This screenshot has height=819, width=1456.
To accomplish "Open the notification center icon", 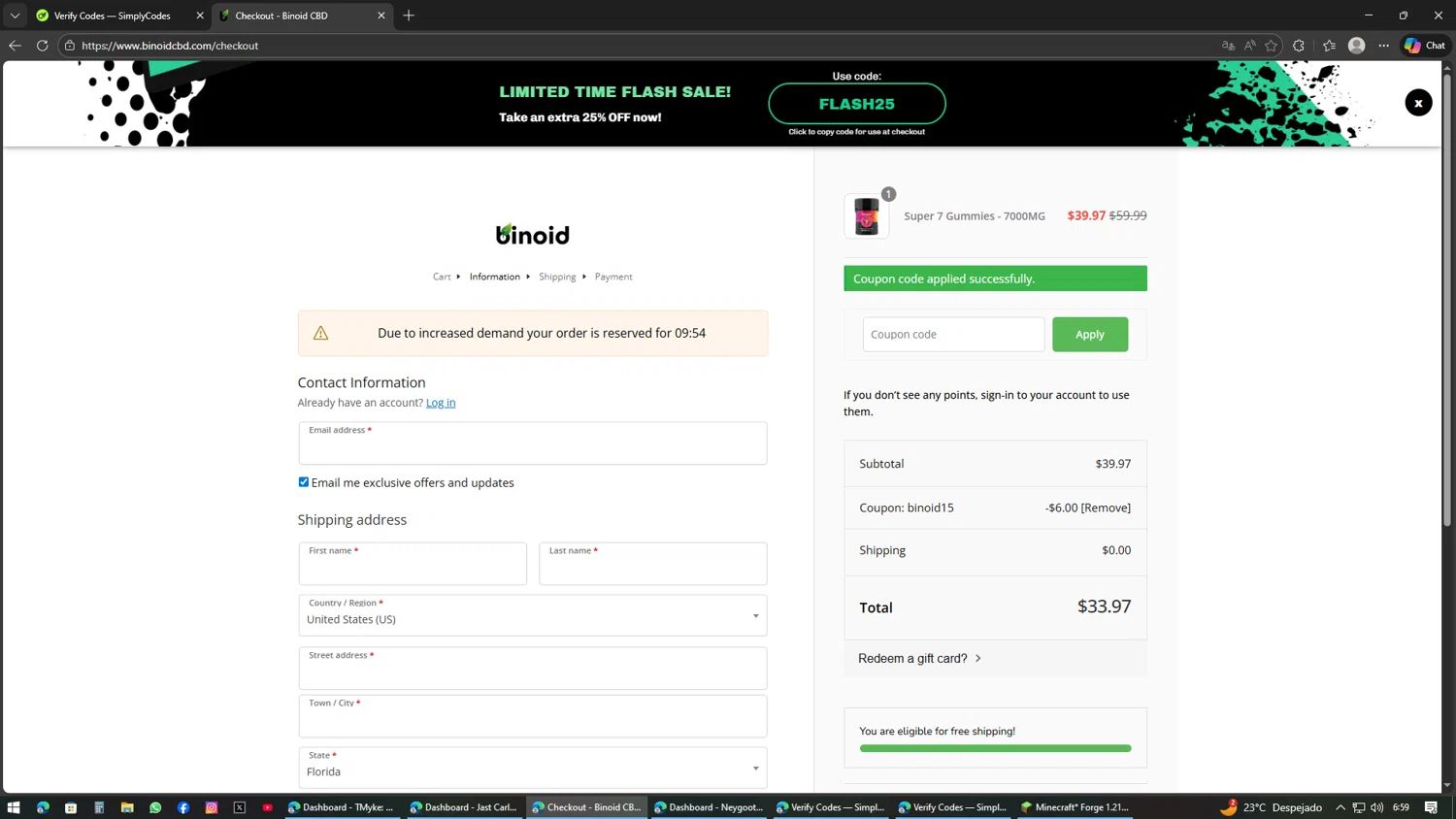I will point(1432,807).
